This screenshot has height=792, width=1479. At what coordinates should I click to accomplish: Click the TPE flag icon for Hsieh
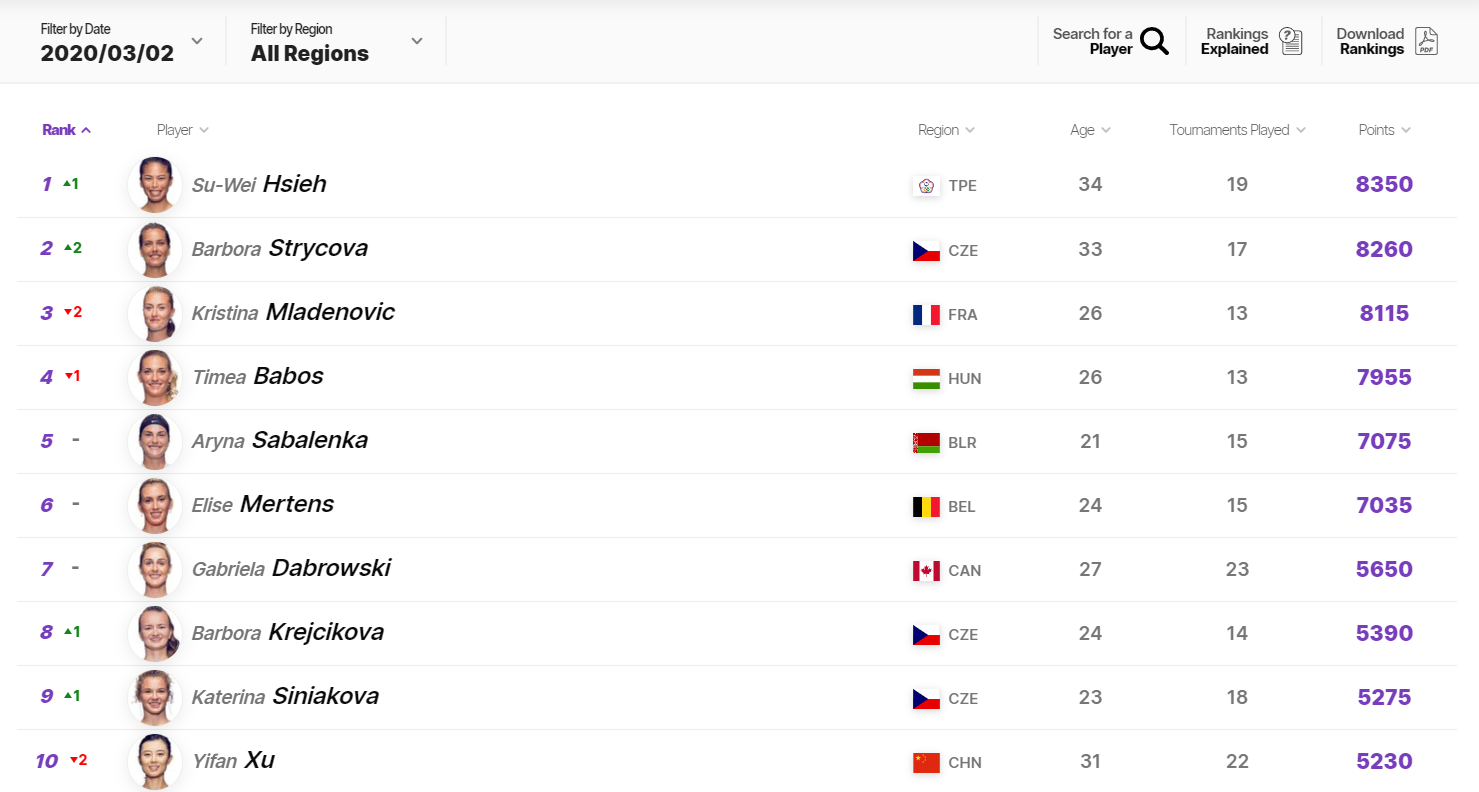pos(926,186)
